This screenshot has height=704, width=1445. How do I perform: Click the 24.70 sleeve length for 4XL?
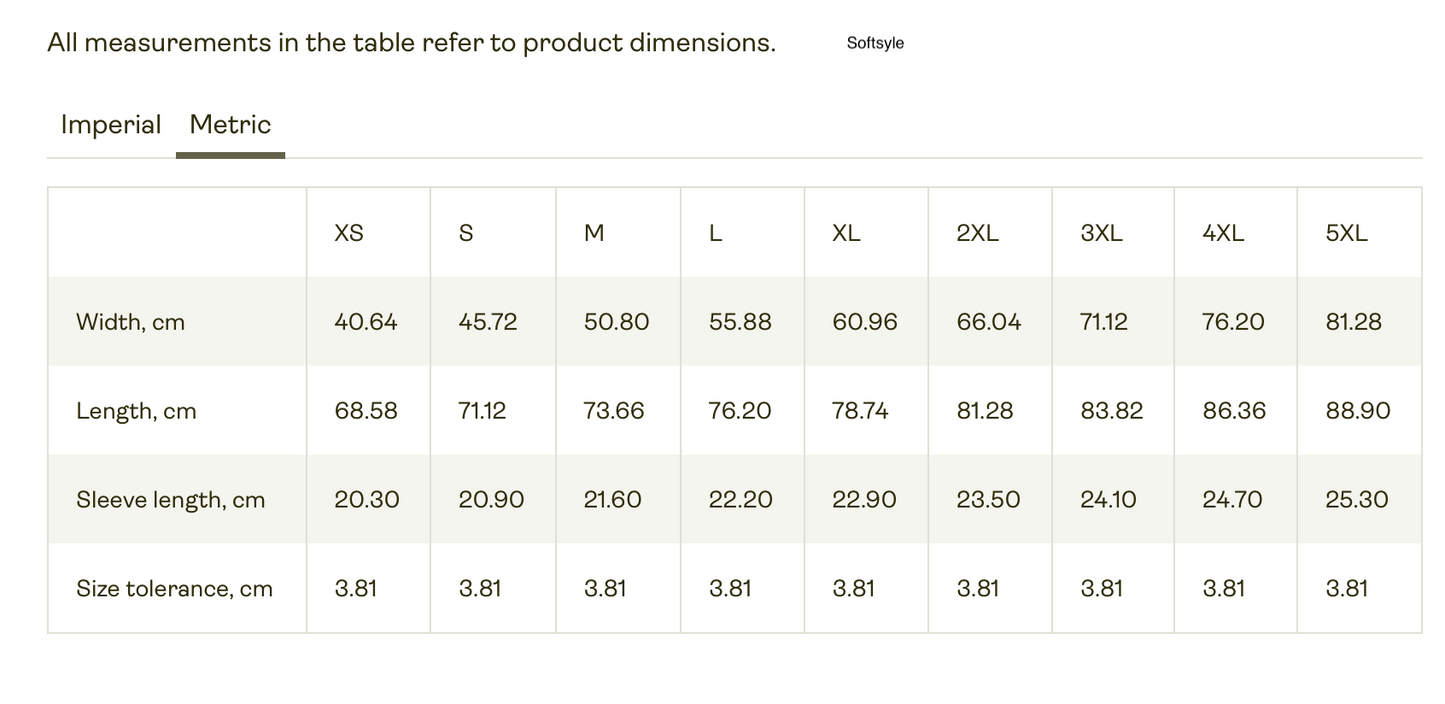click(x=1232, y=500)
